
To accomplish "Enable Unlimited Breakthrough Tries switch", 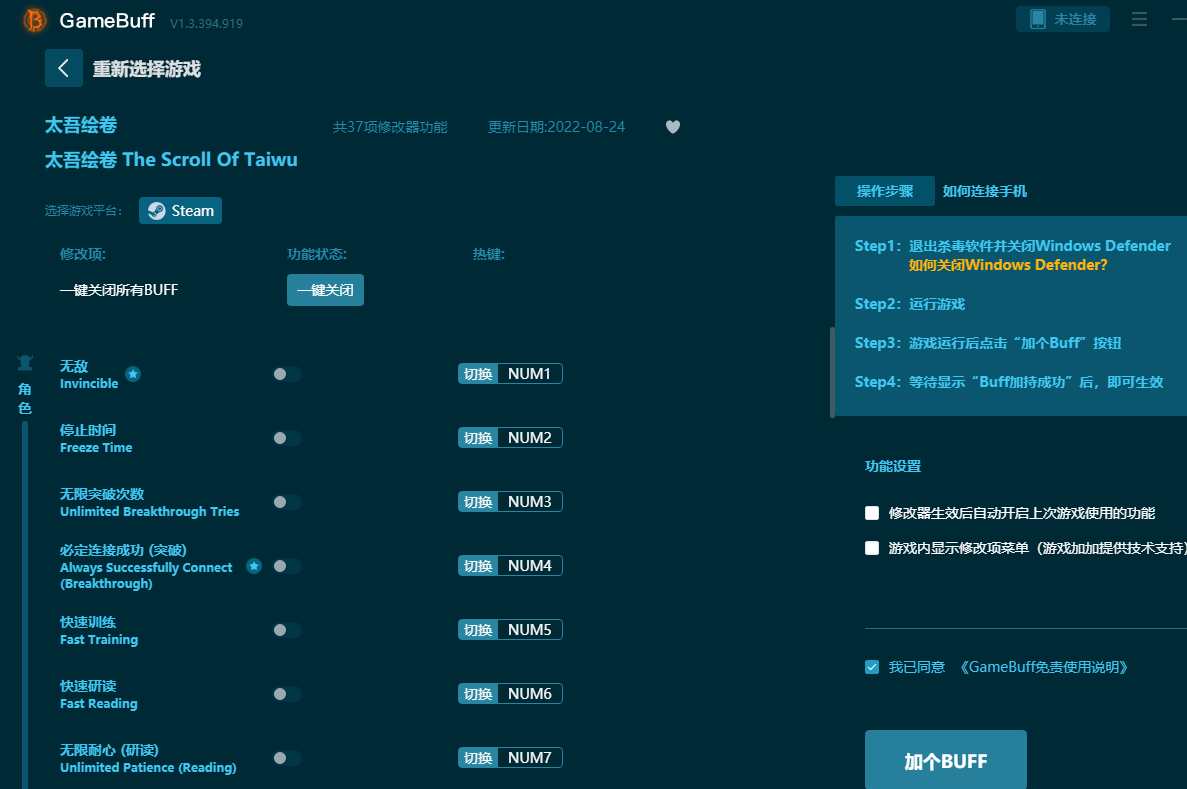I will pos(287,502).
